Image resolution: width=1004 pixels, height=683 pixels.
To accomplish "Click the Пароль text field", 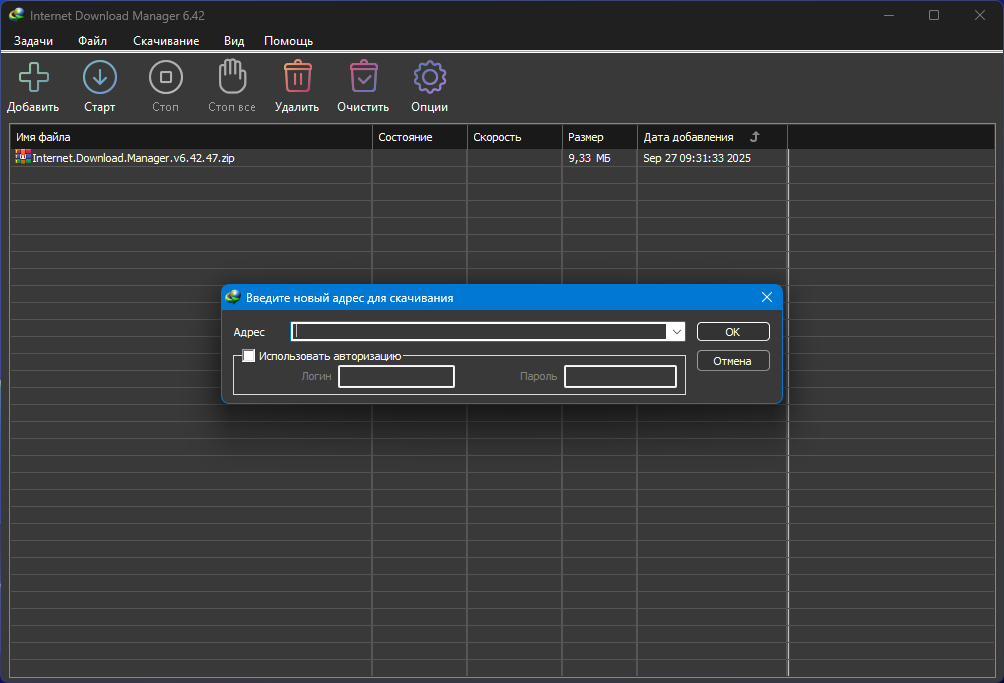I will [620, 377].
